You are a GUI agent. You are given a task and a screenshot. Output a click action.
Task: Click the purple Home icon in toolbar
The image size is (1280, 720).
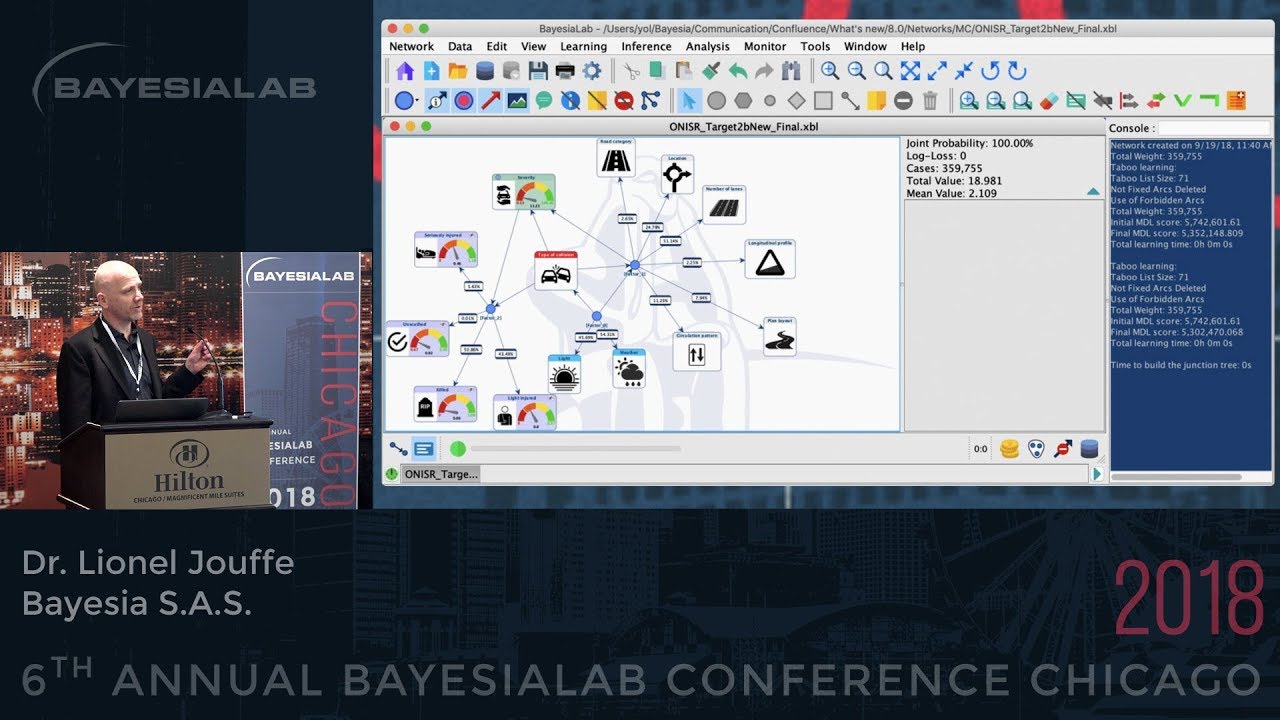pos(404,71)
